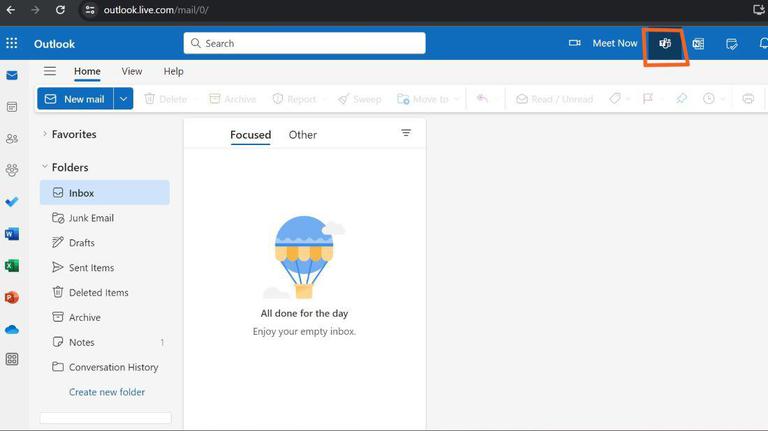Click Create new folder link
The height and width of the screenshot is (431, 768).
pos(107,392)
